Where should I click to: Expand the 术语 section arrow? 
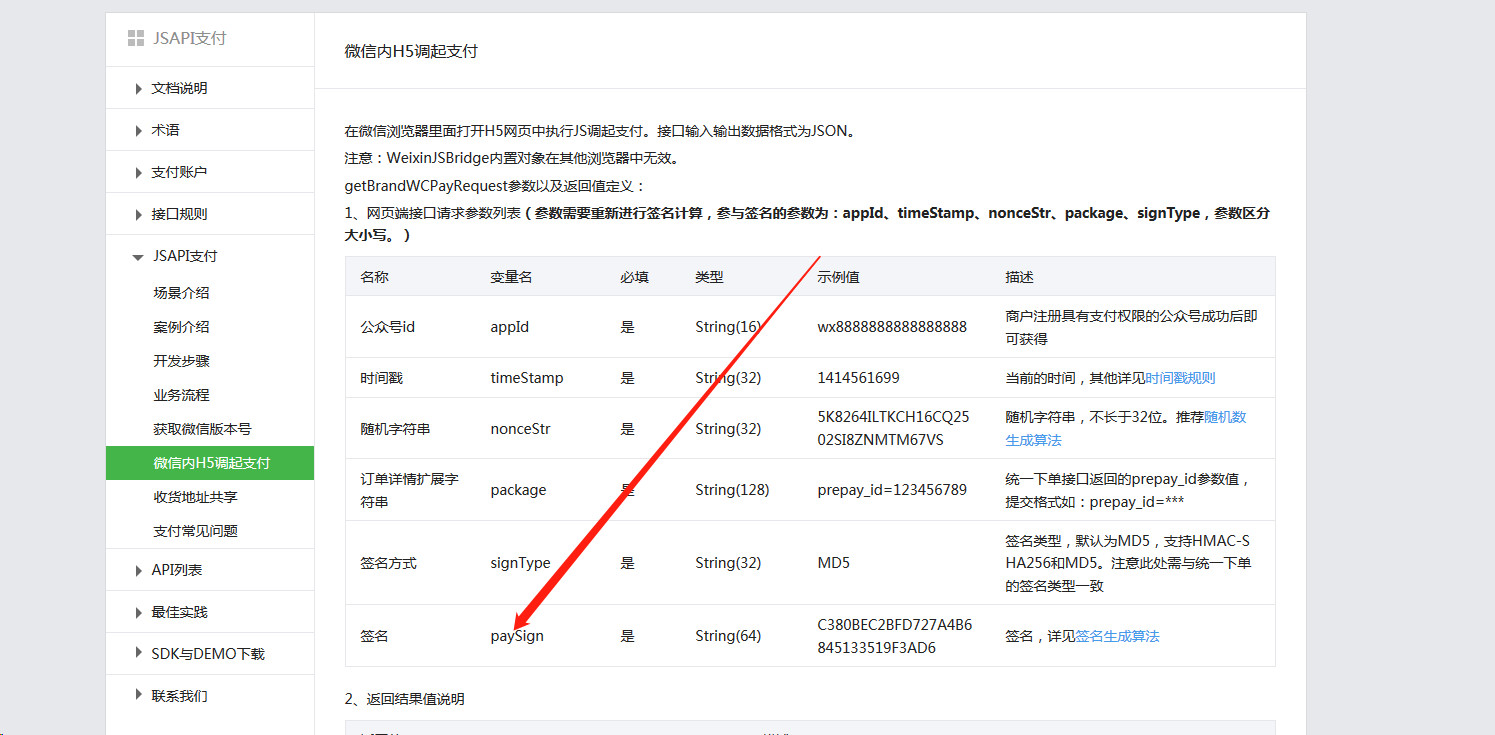(x=138, y=131)
